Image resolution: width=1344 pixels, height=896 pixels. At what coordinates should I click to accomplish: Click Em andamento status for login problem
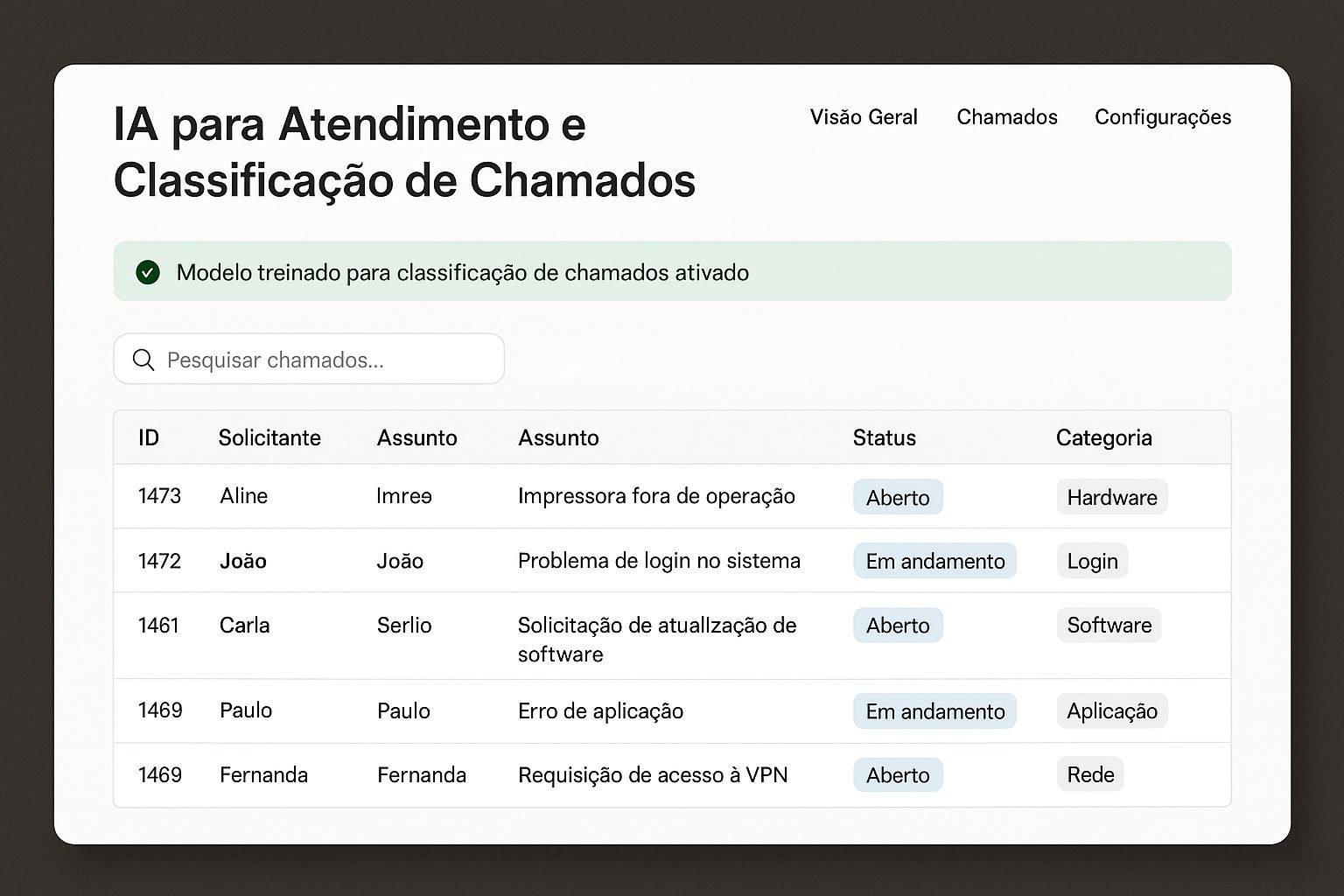(934, 561)
